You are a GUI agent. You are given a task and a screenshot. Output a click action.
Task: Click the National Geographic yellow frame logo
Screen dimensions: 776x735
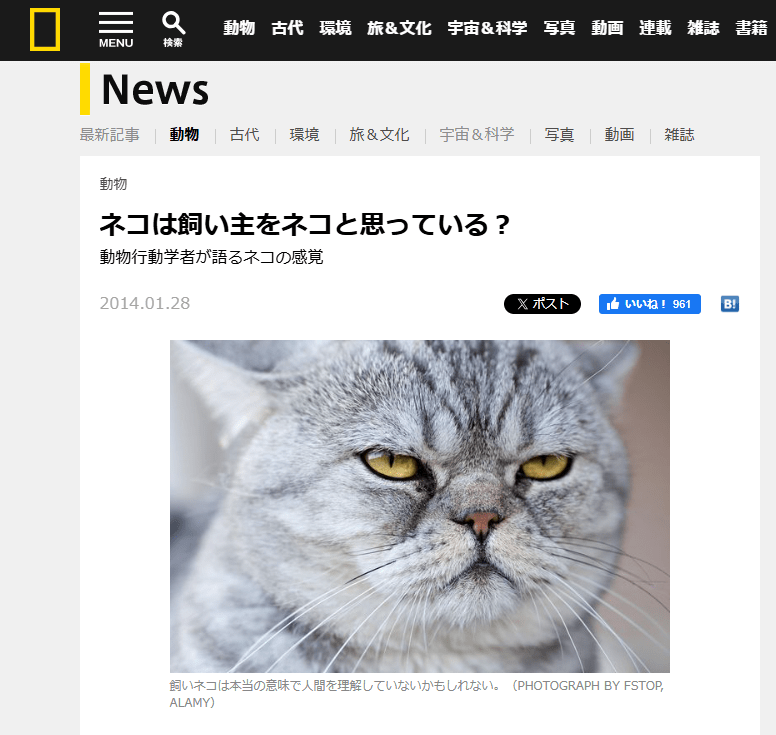[x=45, y=30]
